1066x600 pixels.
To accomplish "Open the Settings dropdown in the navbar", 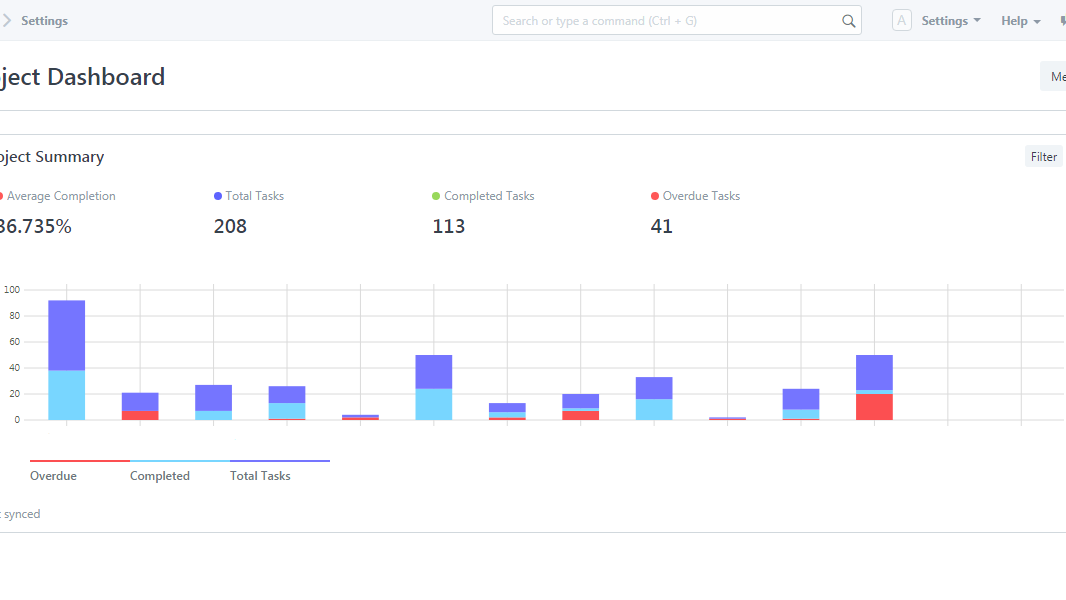I will point(950,21).
